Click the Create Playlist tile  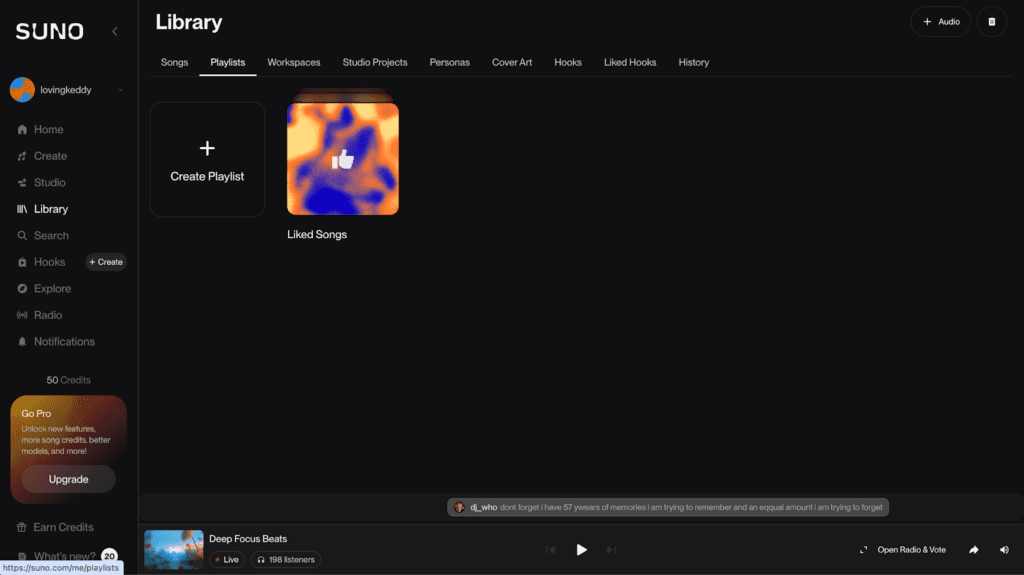pos(207,160)
